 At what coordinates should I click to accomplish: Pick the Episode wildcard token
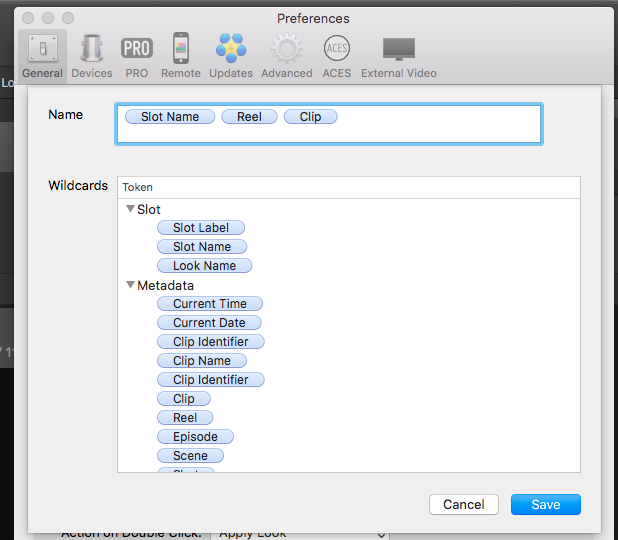195,437
